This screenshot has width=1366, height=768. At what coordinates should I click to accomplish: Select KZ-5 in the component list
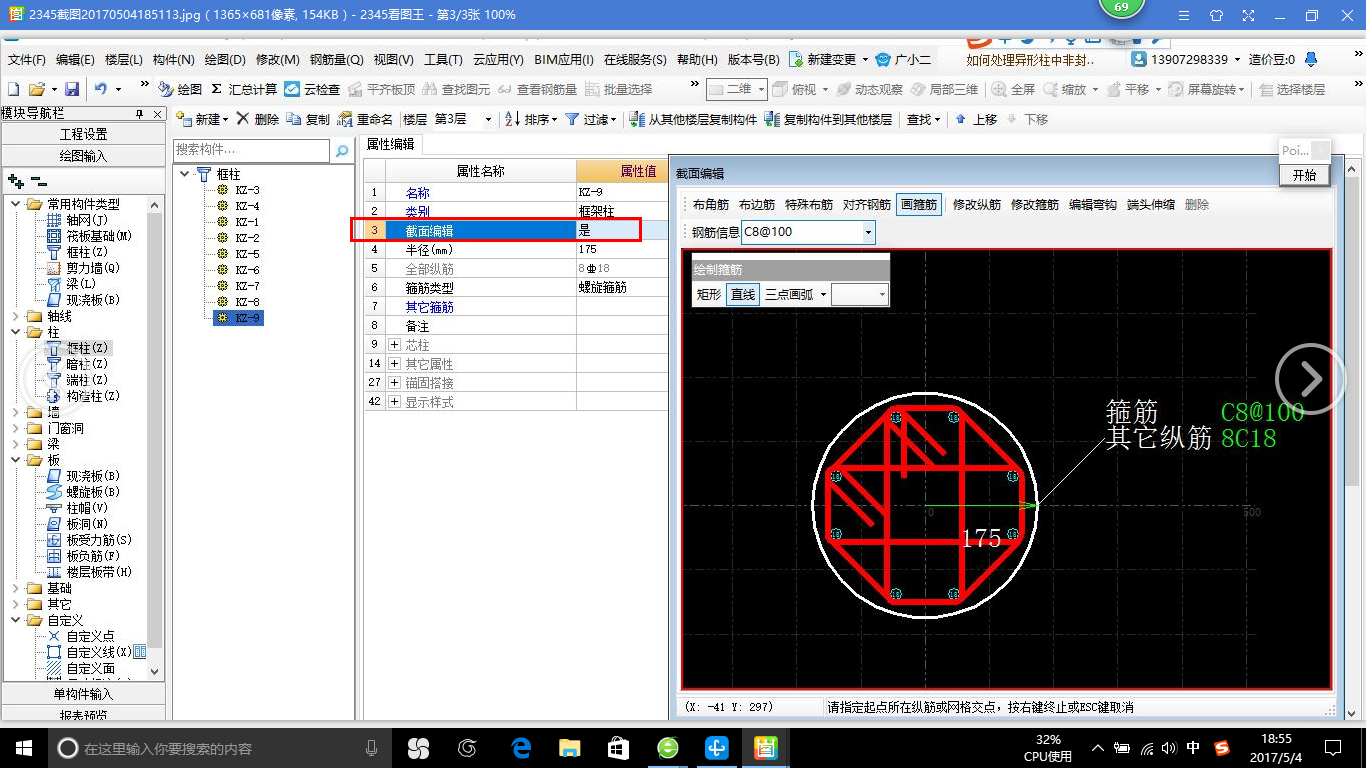(247, 254)
